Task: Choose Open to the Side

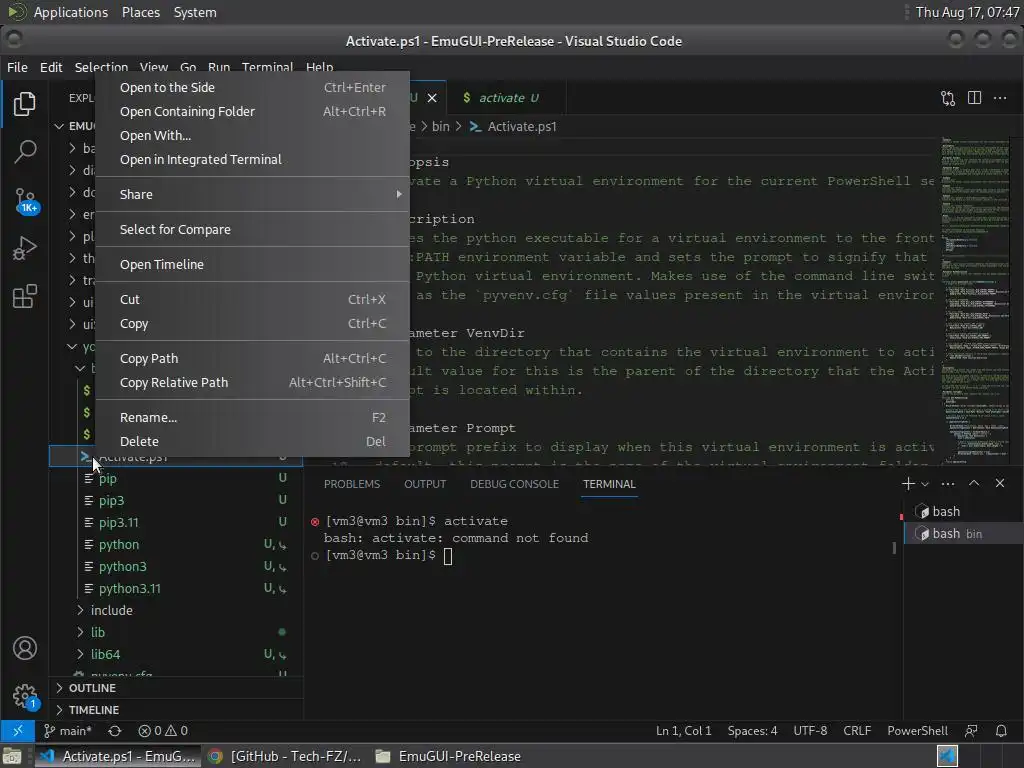Action: [252, 88]
